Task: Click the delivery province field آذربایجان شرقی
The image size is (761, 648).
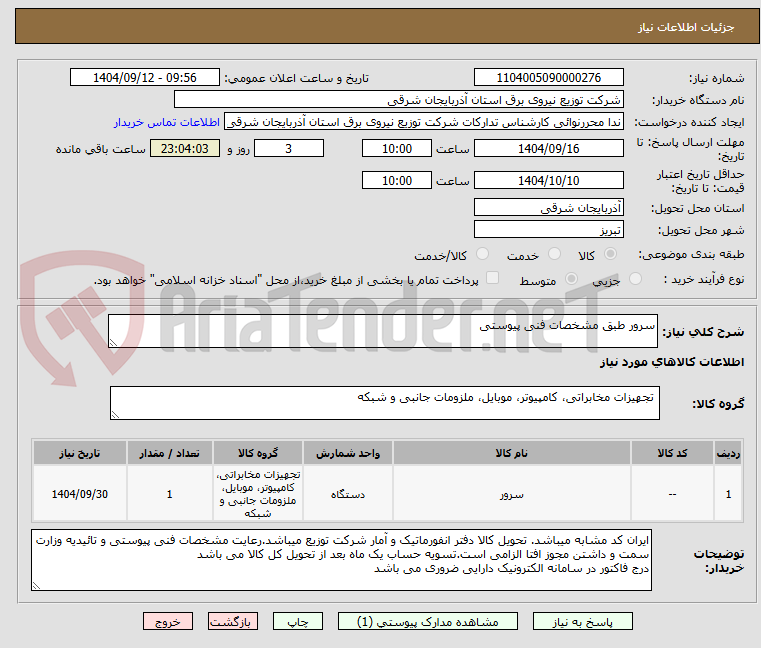Action: (548, 208)
